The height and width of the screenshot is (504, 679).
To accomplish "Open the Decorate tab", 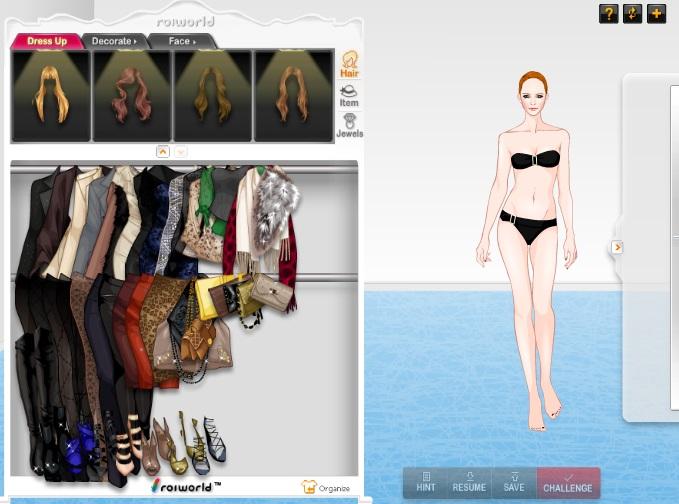I will (x=113, y=41).
